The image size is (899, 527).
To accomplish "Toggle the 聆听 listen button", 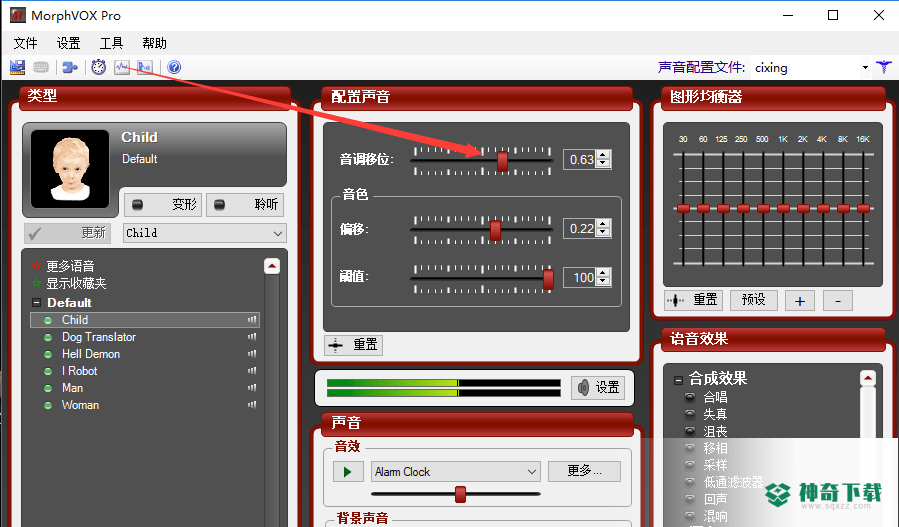I will [x=245, y=205].
